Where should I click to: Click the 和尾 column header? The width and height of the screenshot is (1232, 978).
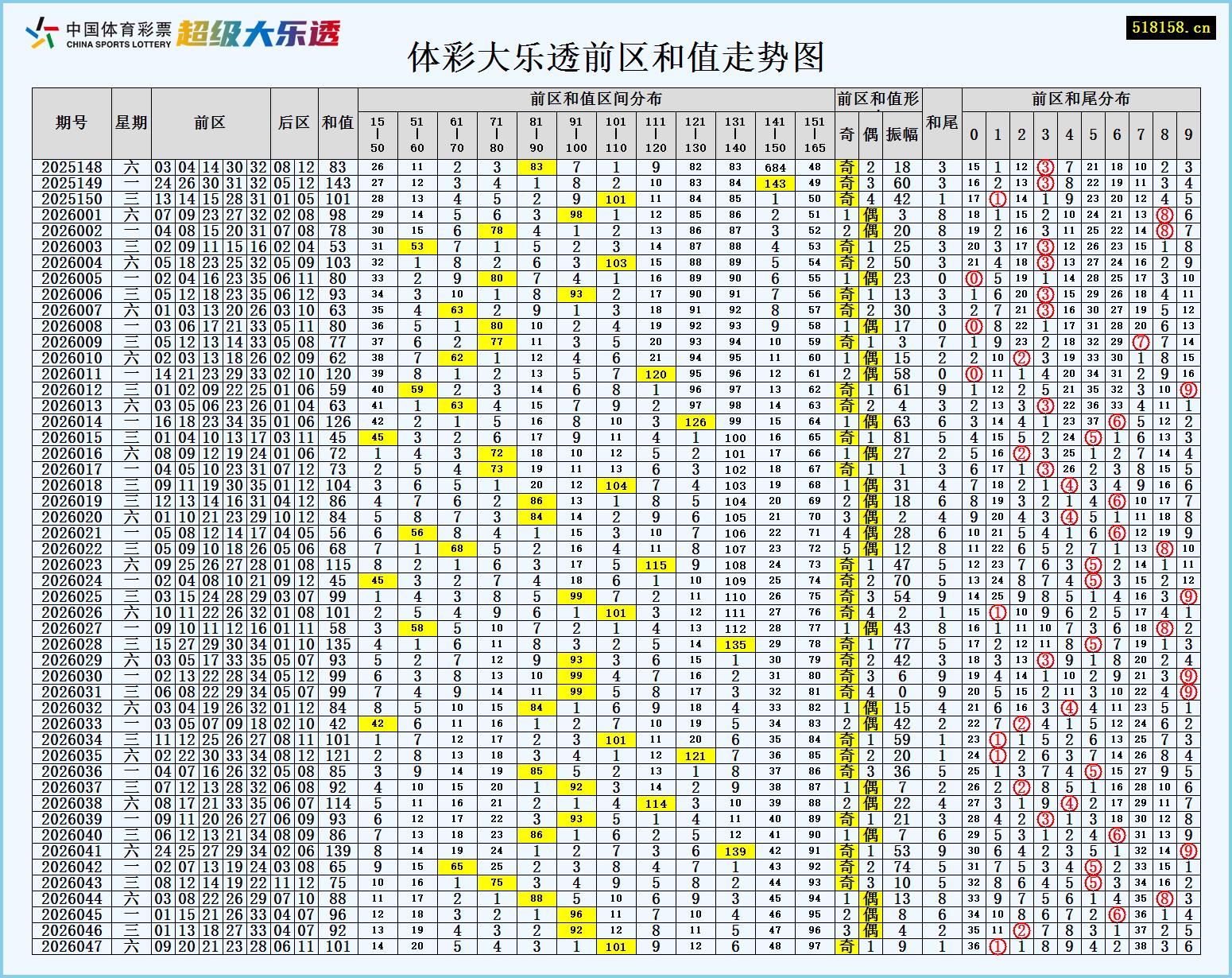(x=942, y=122)
